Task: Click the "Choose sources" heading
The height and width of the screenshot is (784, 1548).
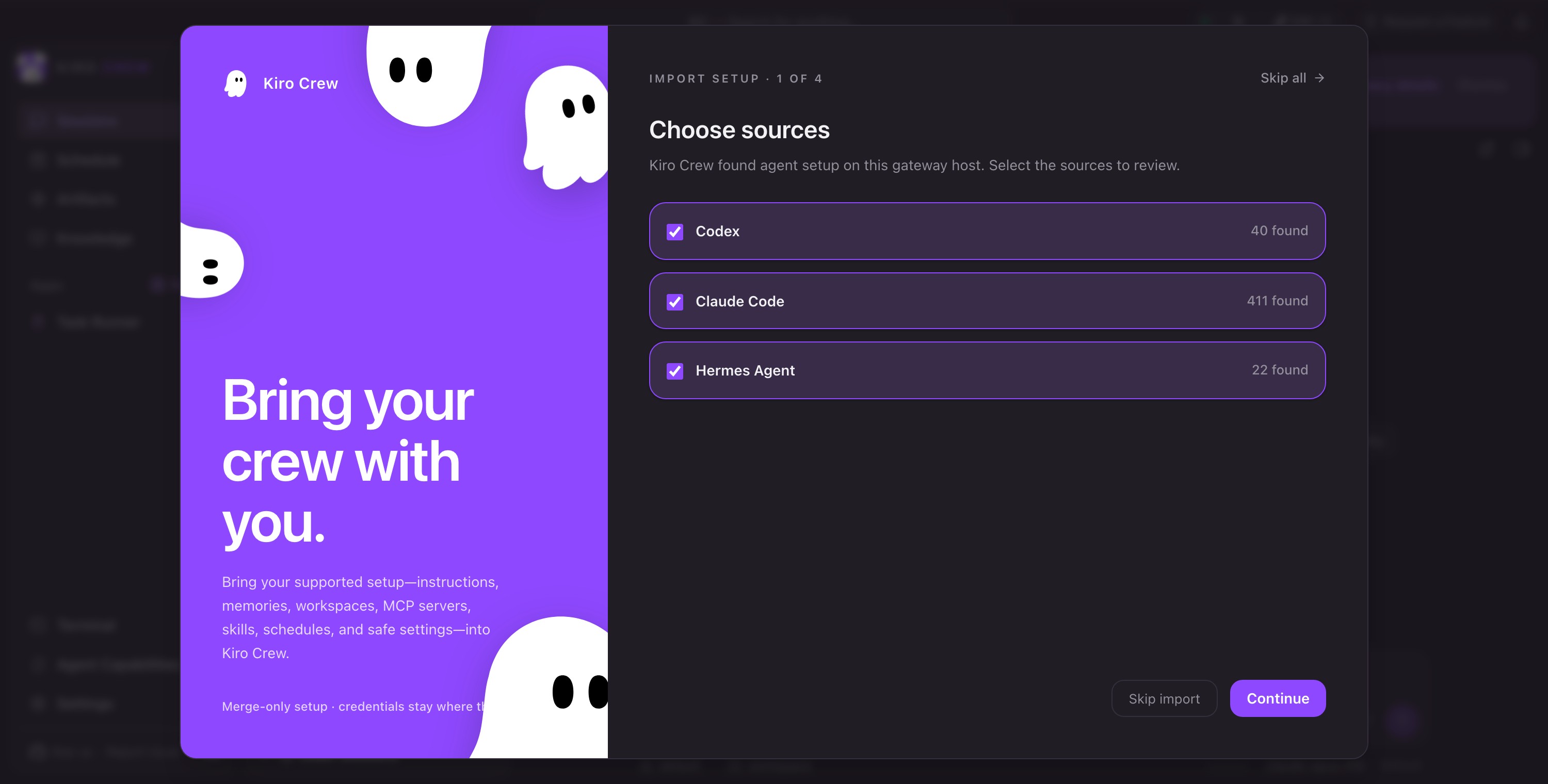Action: click(x=739, y=130)
